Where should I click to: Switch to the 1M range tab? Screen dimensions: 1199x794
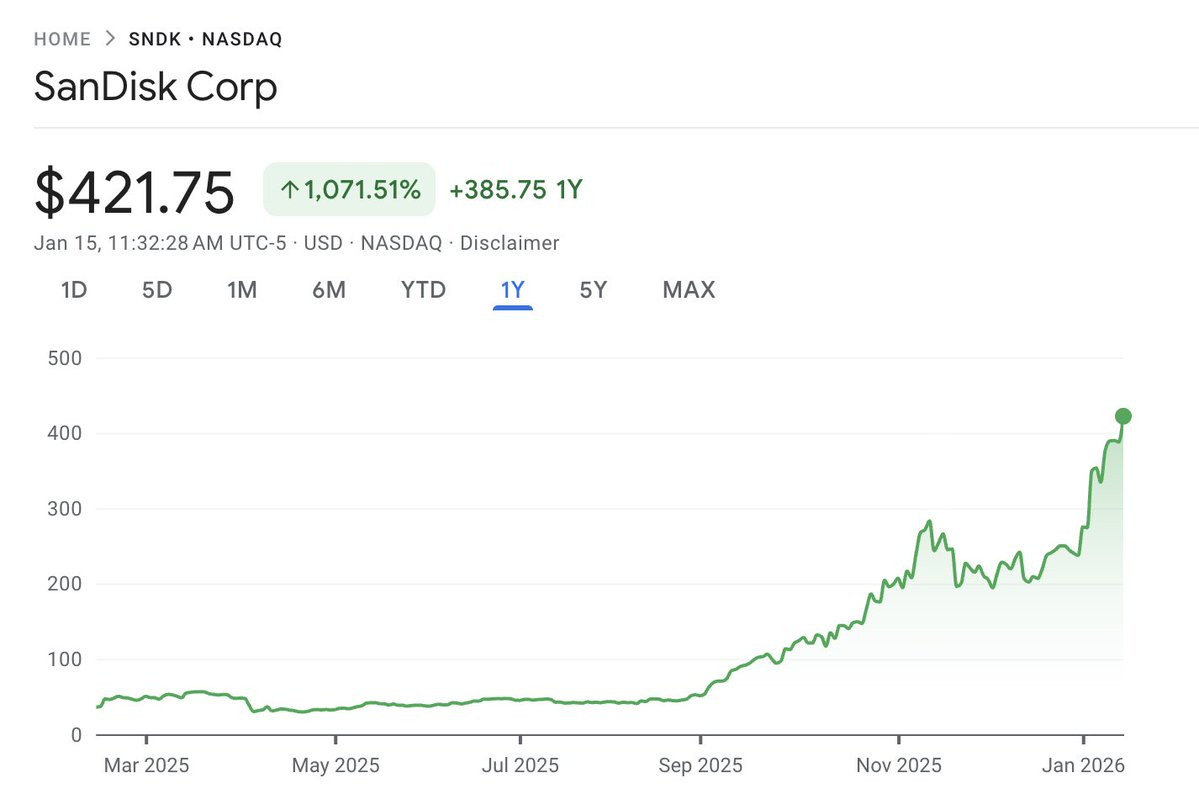coord(242,290)
